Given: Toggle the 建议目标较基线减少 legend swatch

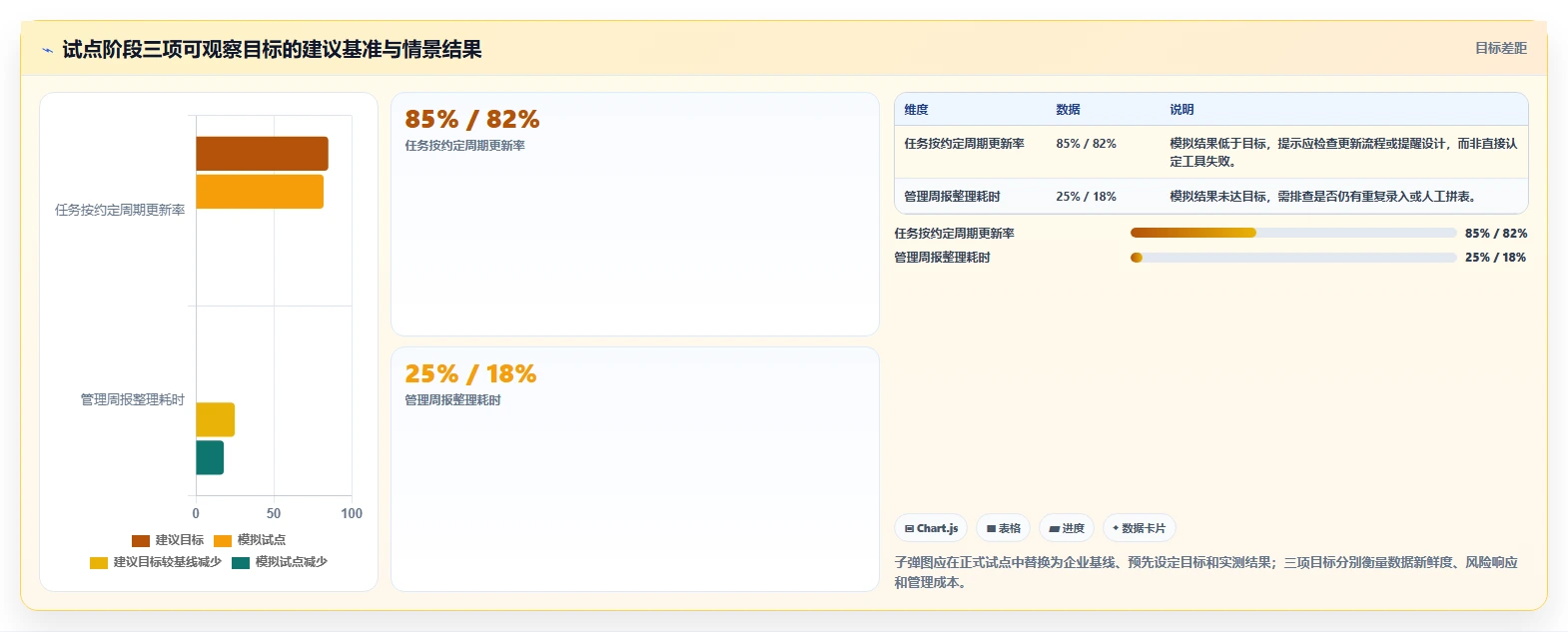Looking at the screenshot, I should (x=99, y=562).
